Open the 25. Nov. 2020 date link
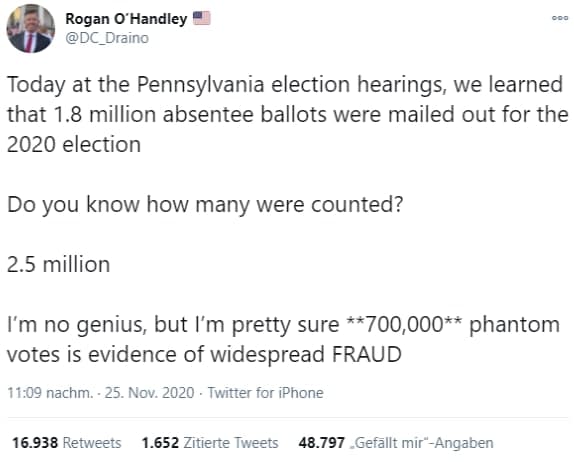Viewport: 574px width, 462px height. click(x=149, y=393)
